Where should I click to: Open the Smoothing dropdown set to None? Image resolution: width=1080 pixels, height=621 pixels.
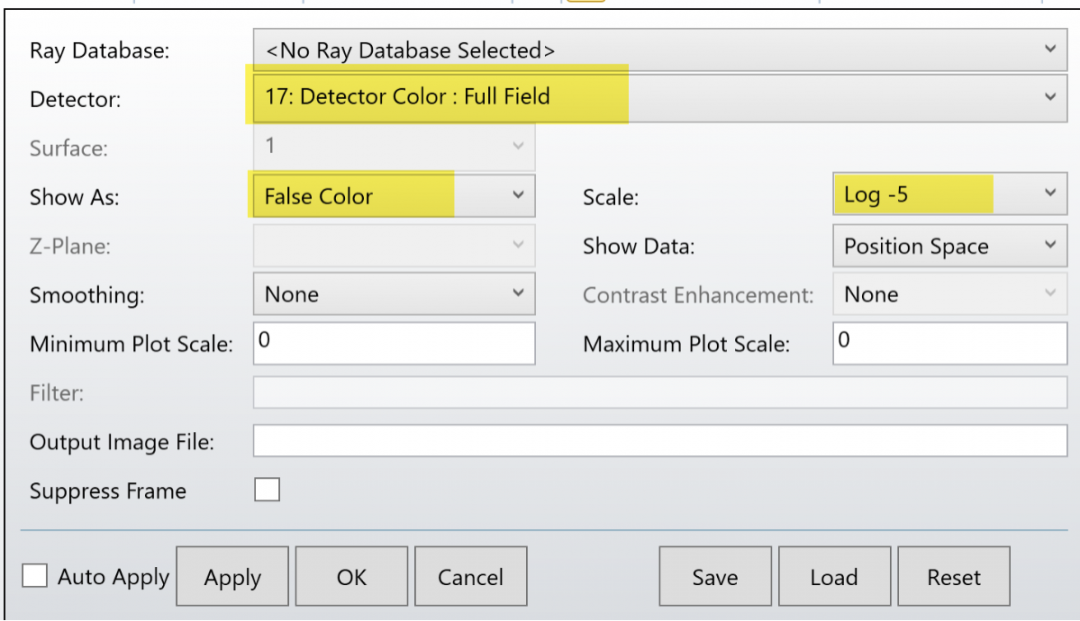[x=394, y=294]
